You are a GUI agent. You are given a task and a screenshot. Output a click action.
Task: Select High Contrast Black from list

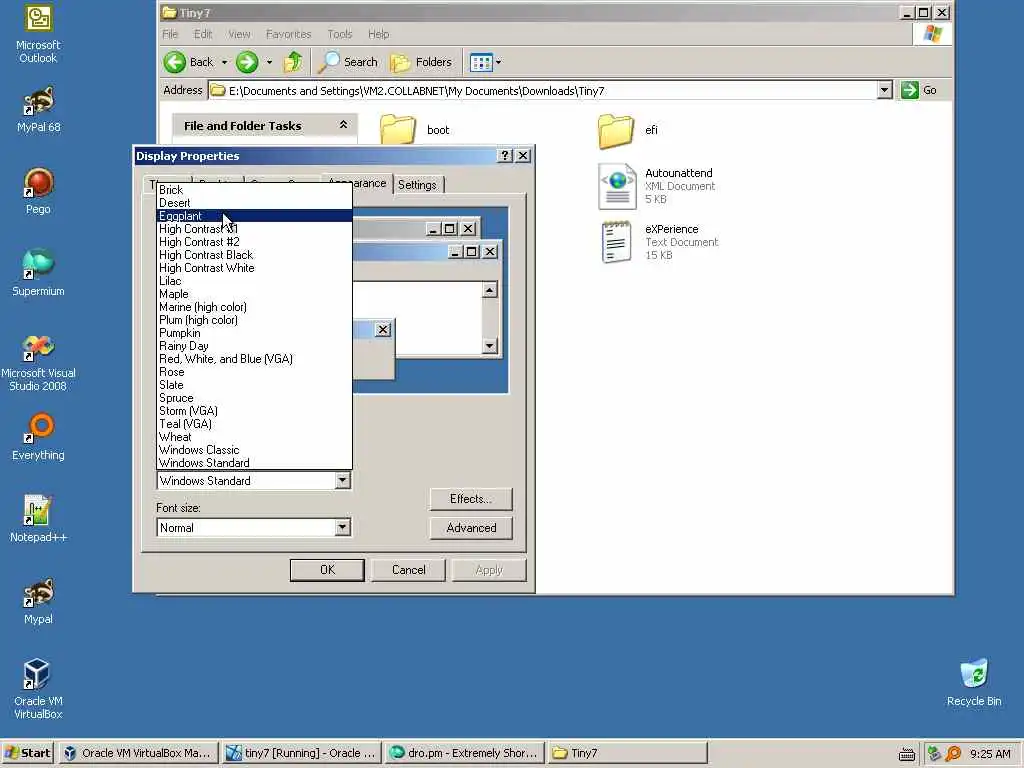click(x=255, y=255)
